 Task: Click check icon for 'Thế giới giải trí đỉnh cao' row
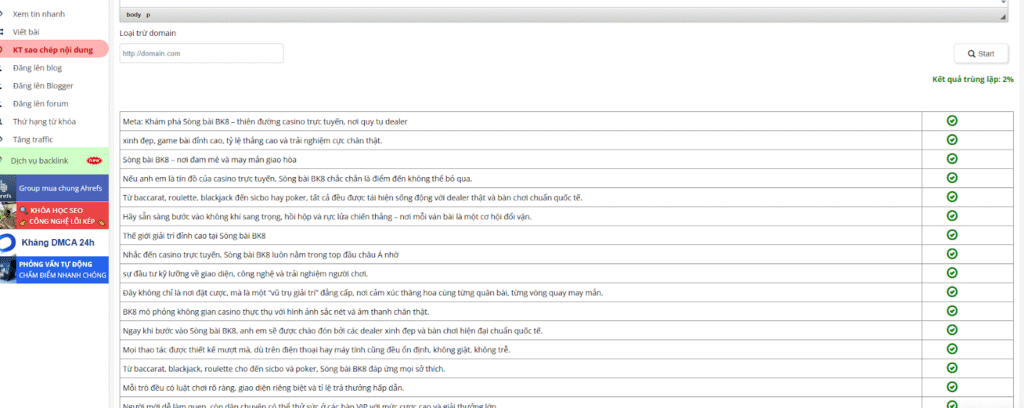[x=952, y=234]
